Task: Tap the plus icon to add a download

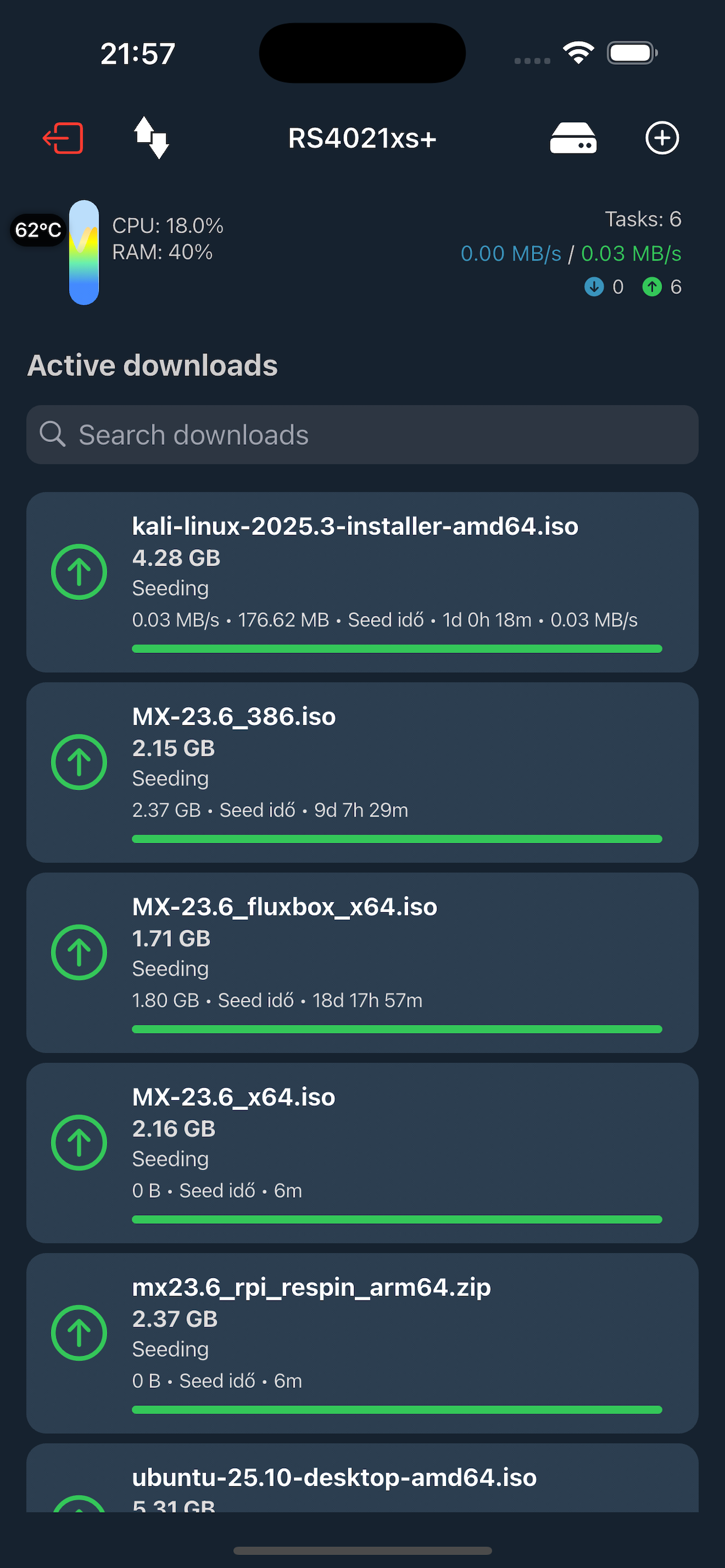Action: click(x=662, y=138)
